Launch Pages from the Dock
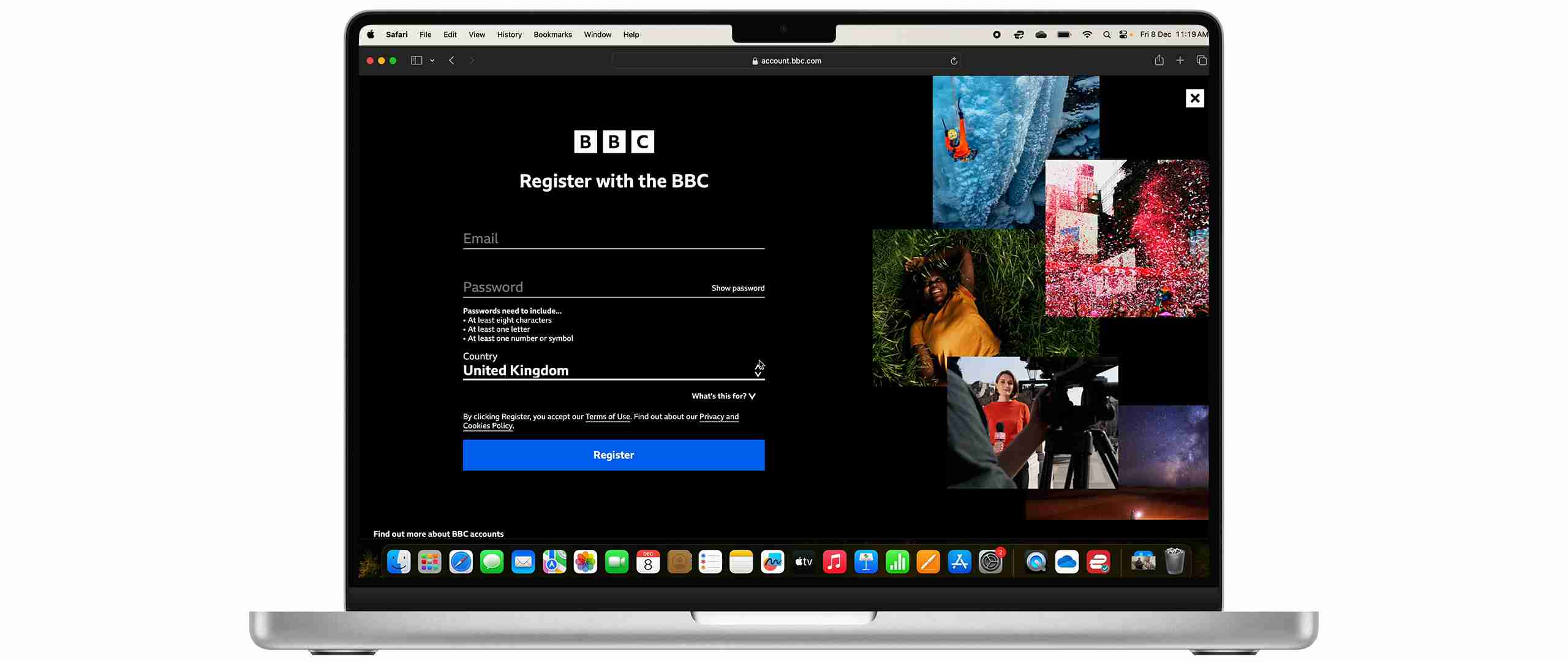The image size is (1568, 662). tap(929, 561)
